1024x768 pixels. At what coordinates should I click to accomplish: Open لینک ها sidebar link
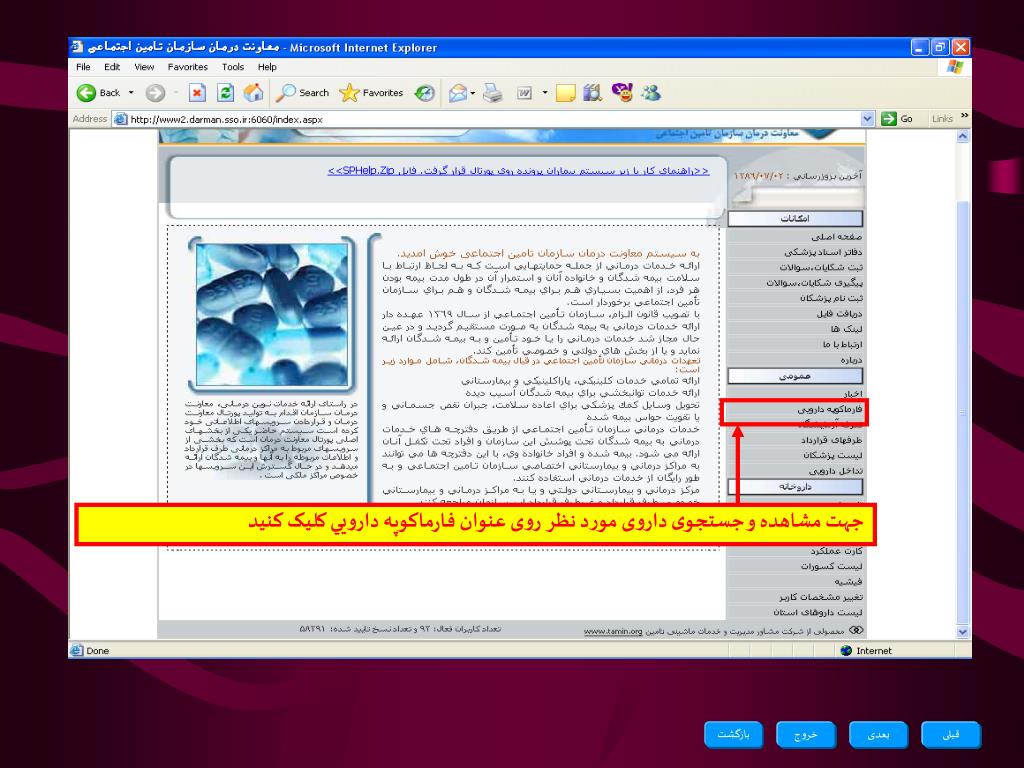click(x=846, y=329)
